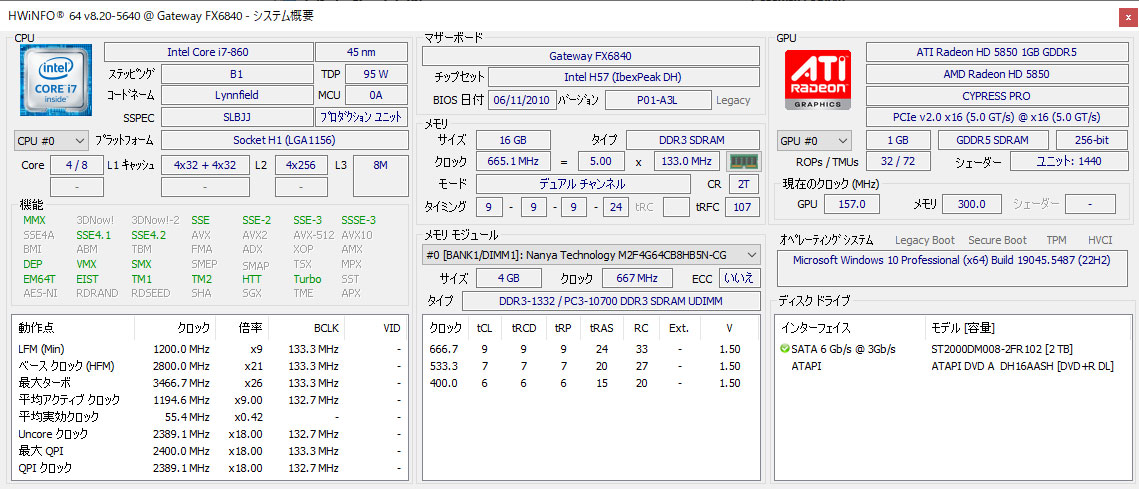Click the BIOS version P01-A3L field
The height and width of the screenshot is (489, 1139).
click(x=658, y=100)
